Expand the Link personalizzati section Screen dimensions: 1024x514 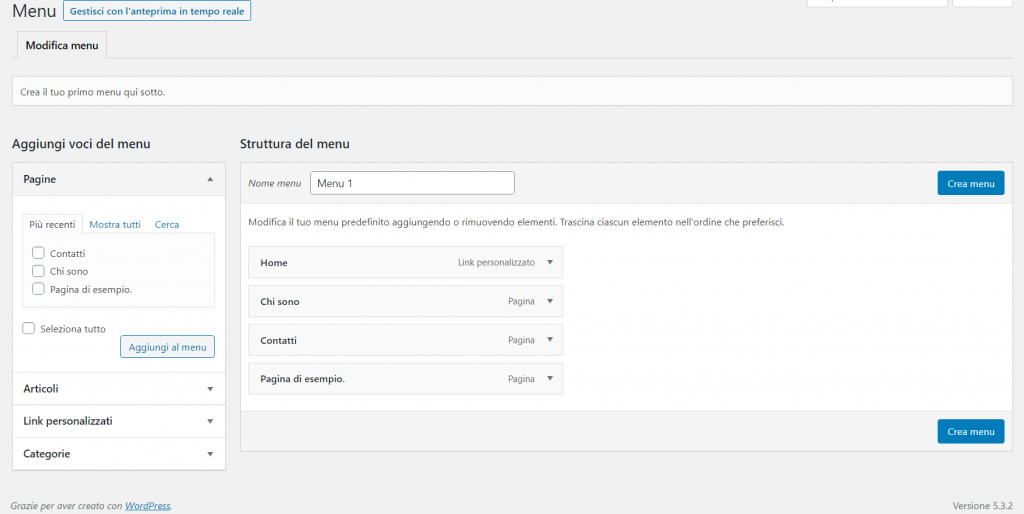(210, 422)
